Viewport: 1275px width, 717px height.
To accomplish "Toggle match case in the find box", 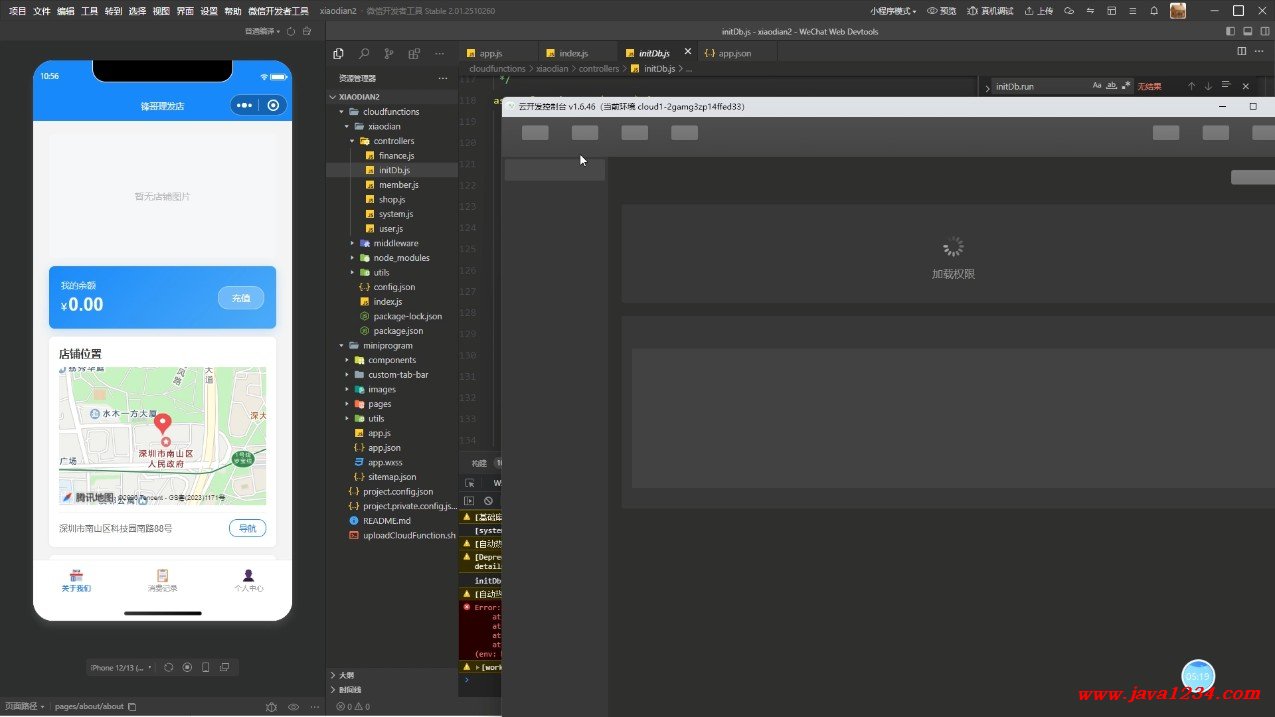I will (x=1097, y=86).
